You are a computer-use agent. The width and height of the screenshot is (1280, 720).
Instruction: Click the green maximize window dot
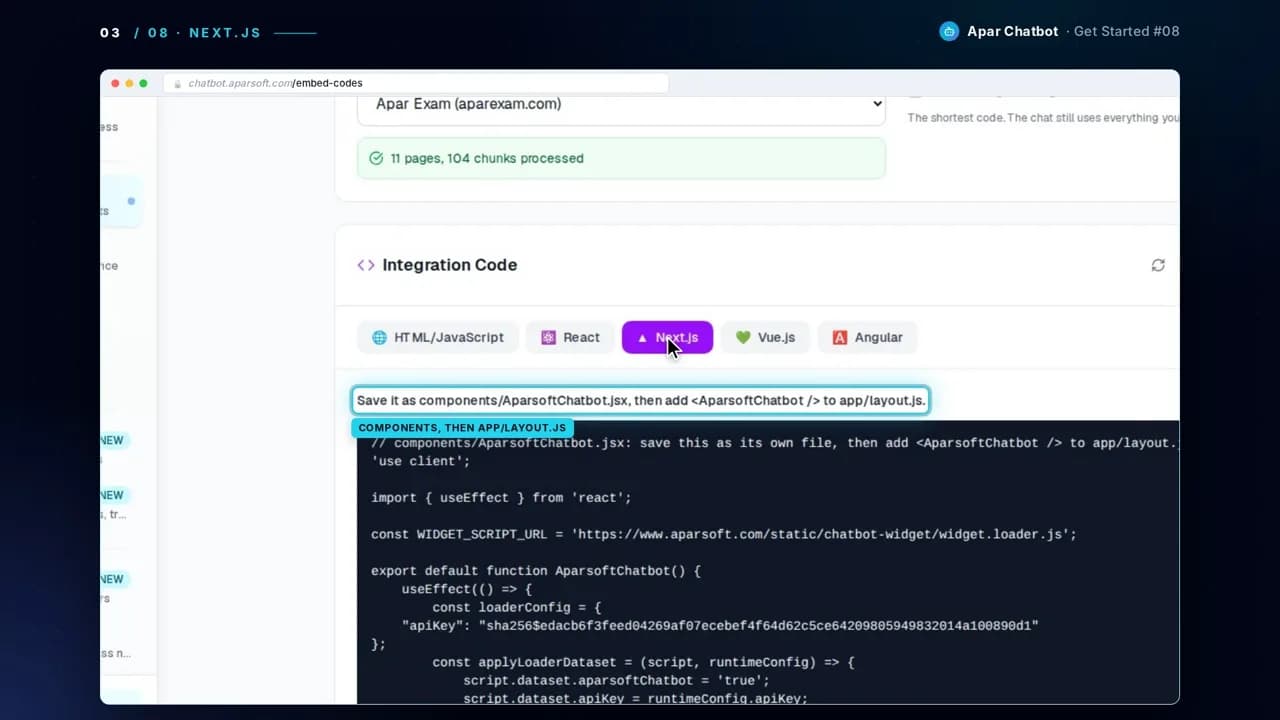pos(143,83)
